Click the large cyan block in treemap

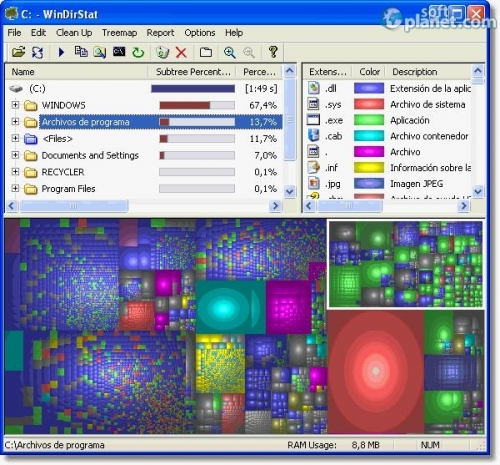tap(230, 307)
